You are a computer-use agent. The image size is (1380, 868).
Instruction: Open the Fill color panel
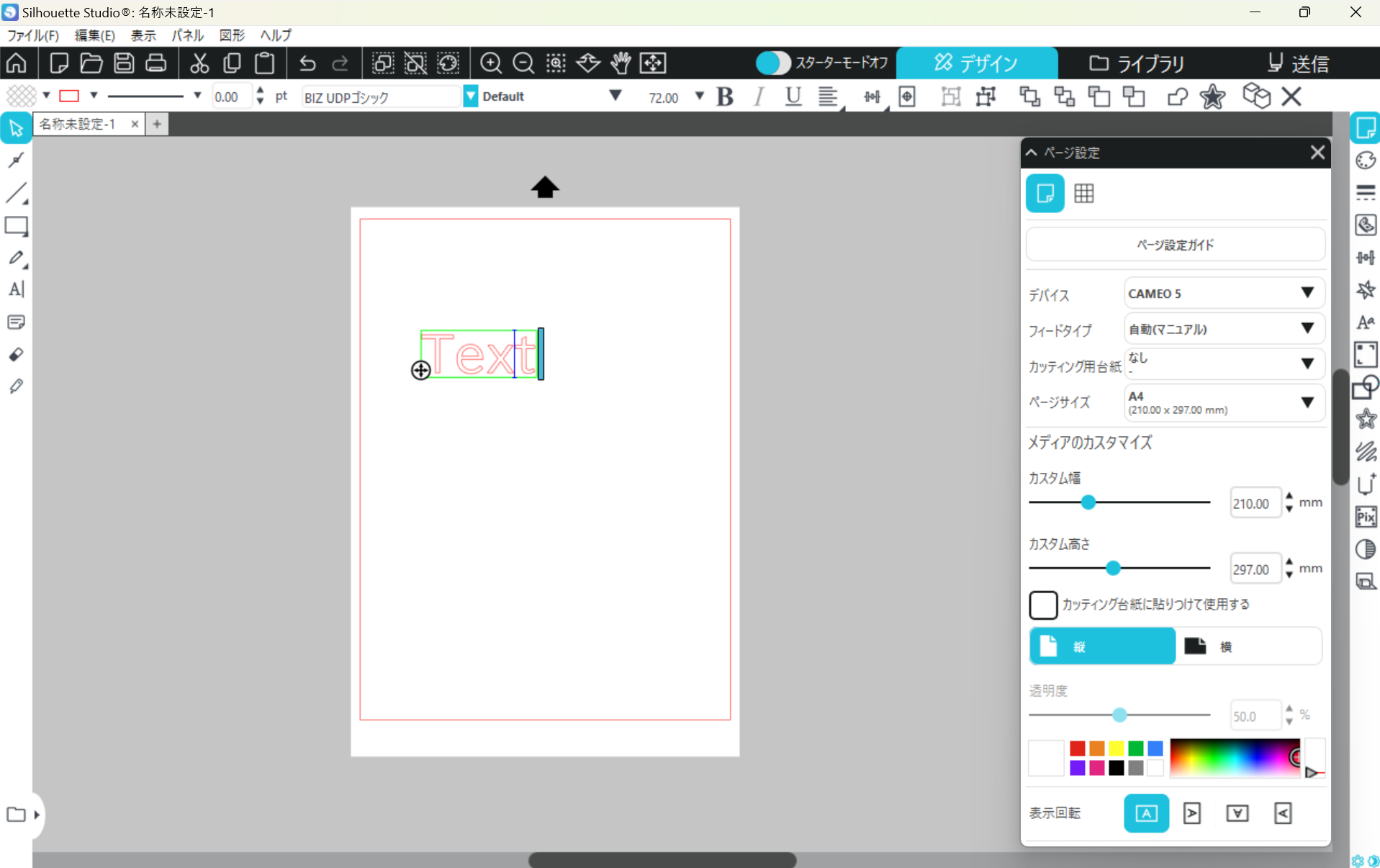click(1366, 160)
